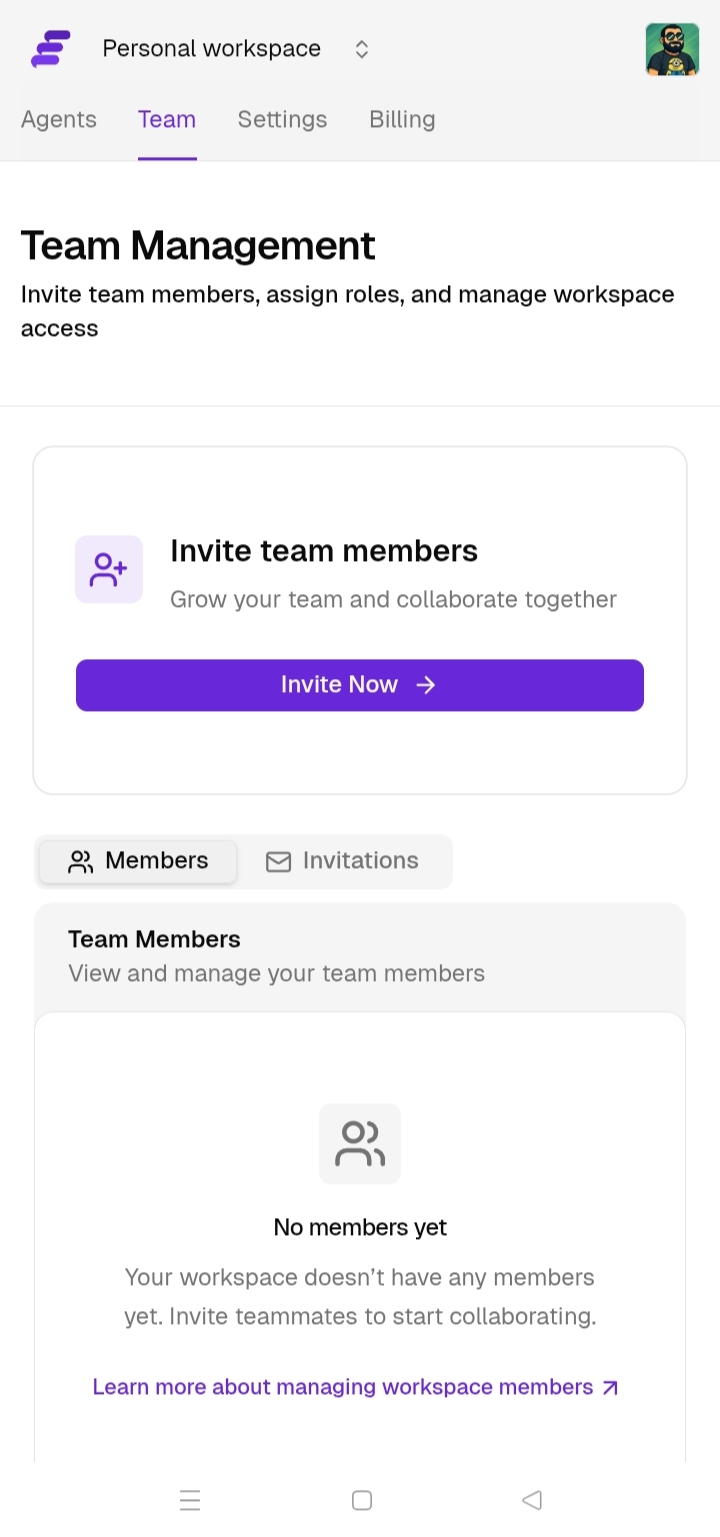
Task: Click the envelope icon beside Invitations
Action: pyautogui.click(x=277, y=861)
